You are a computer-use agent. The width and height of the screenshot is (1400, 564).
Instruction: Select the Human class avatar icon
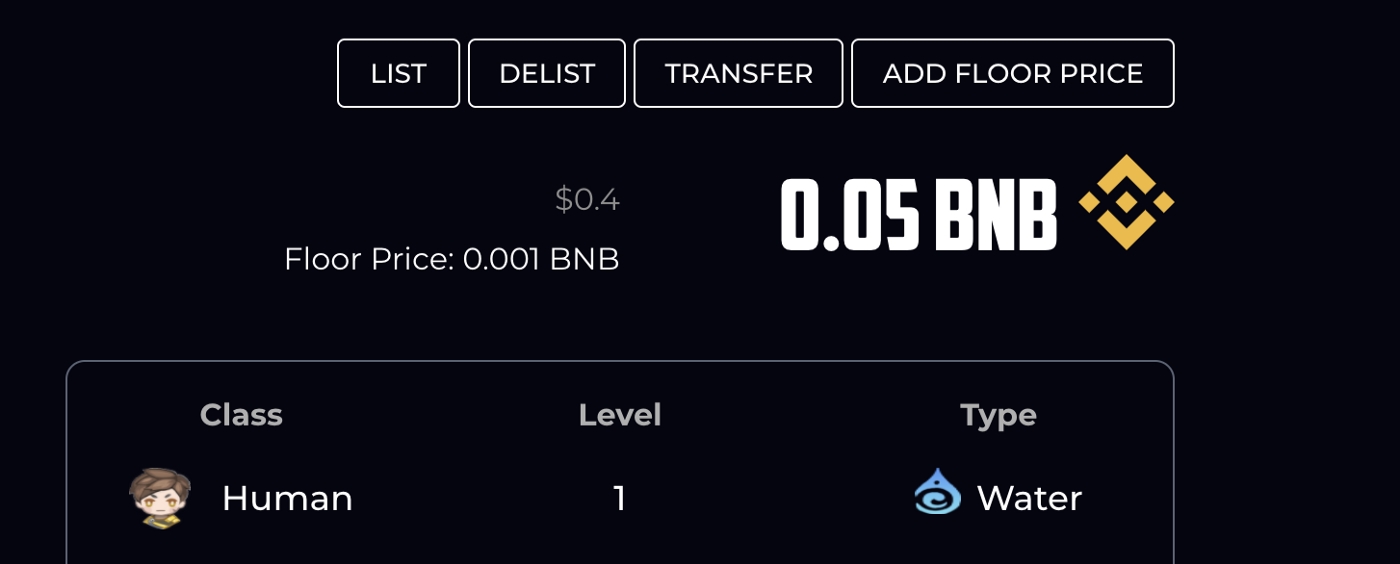coord(160,498)
